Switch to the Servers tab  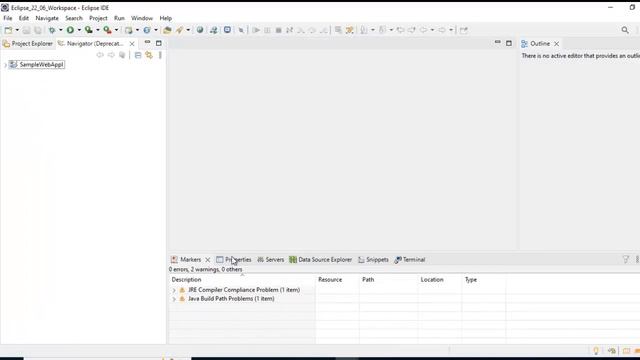(x=271, y=260)
